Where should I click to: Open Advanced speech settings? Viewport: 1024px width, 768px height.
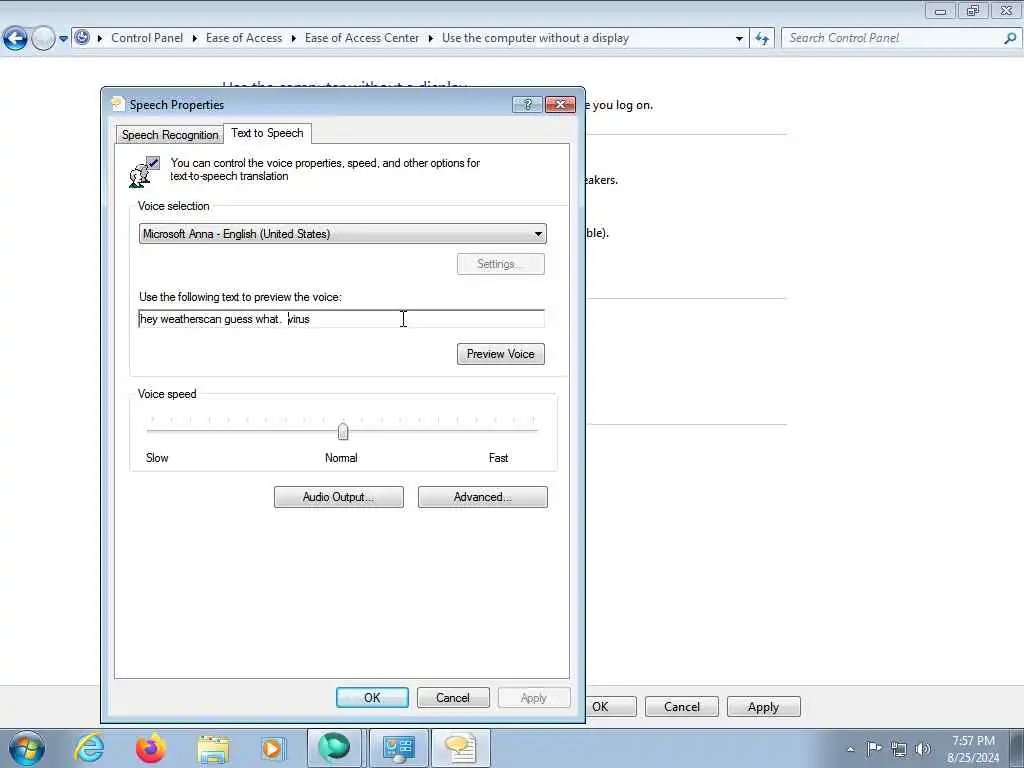pos(483,497)
